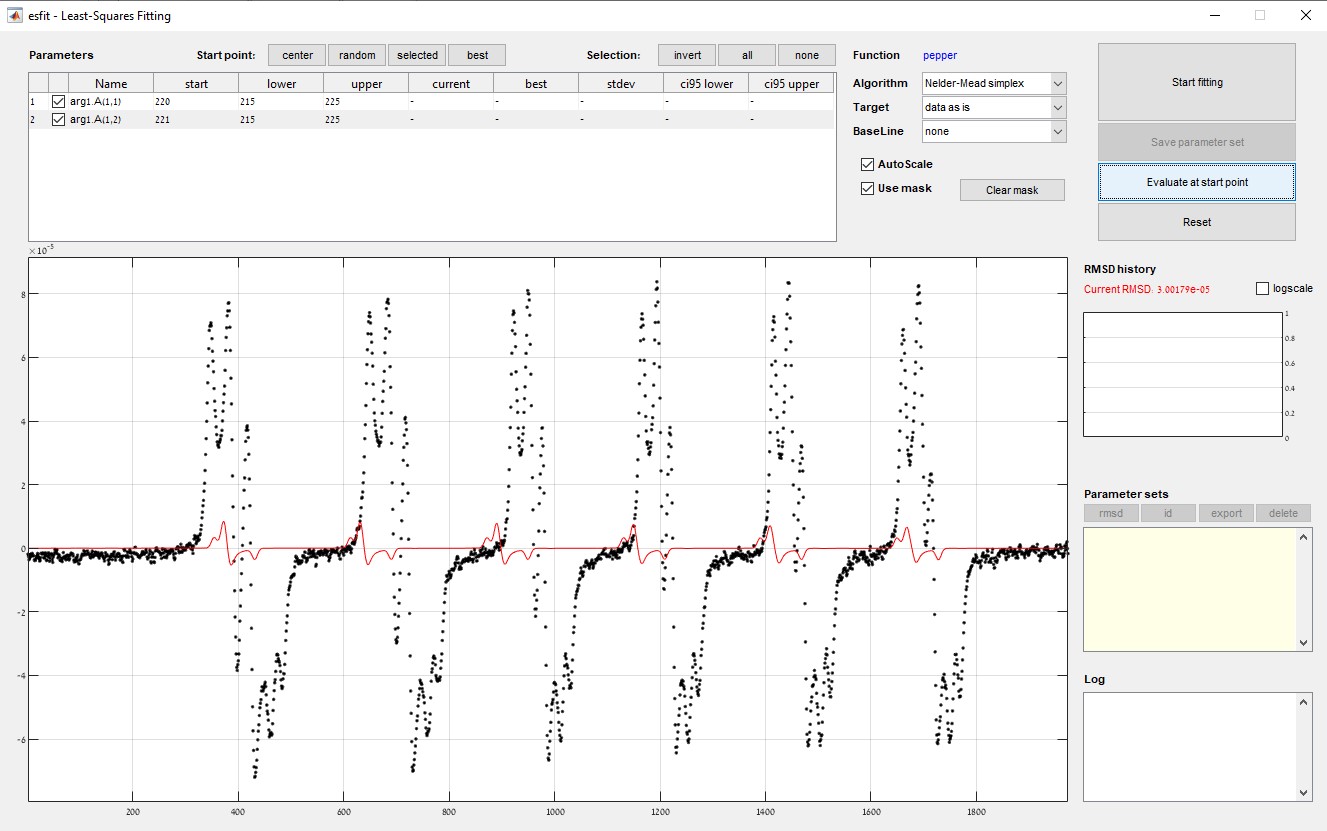Screen dimensions: 1327x831
Task: Click the MATLAB icon in the title bar
Action: [15, 15]
